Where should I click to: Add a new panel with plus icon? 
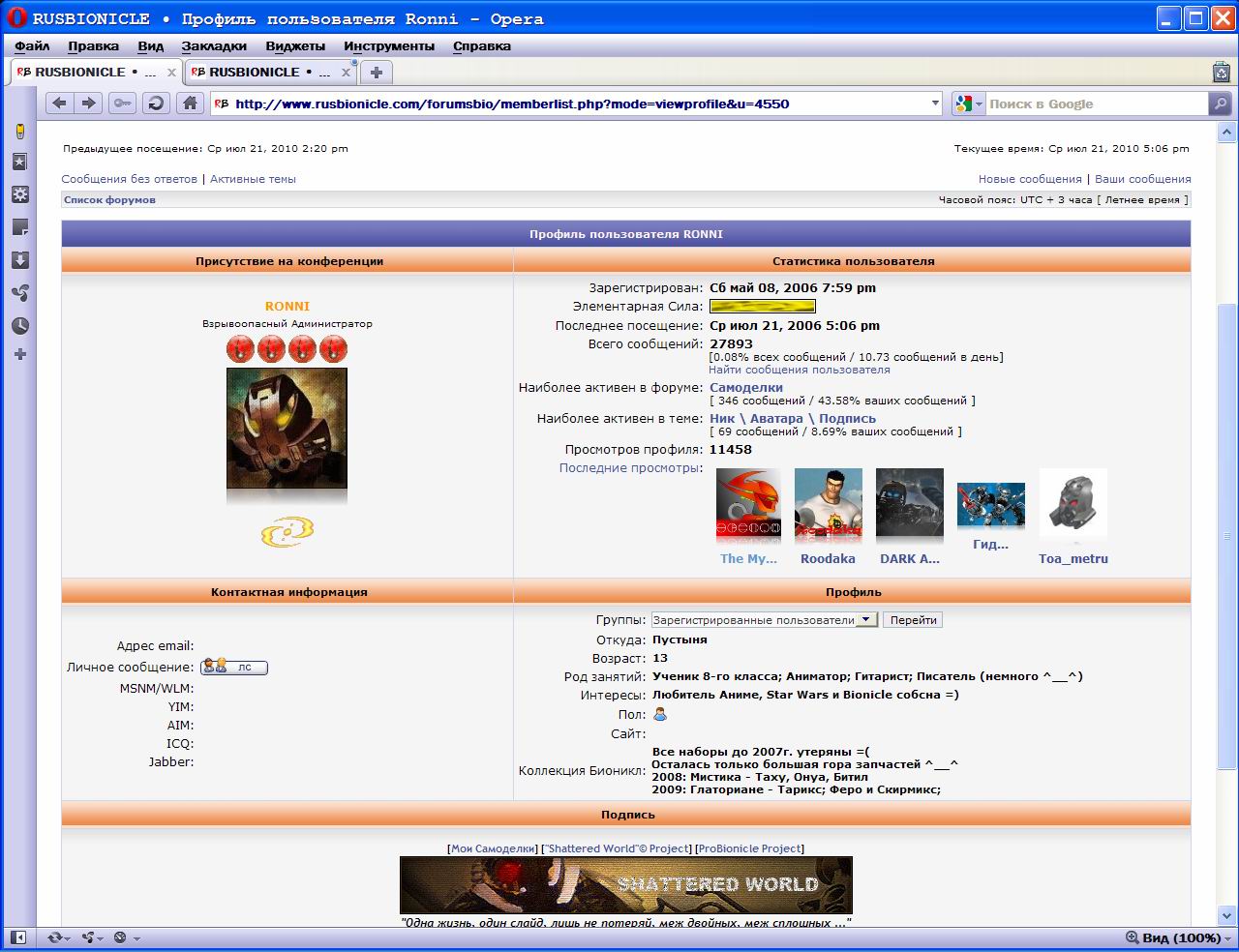pos(19,355)
